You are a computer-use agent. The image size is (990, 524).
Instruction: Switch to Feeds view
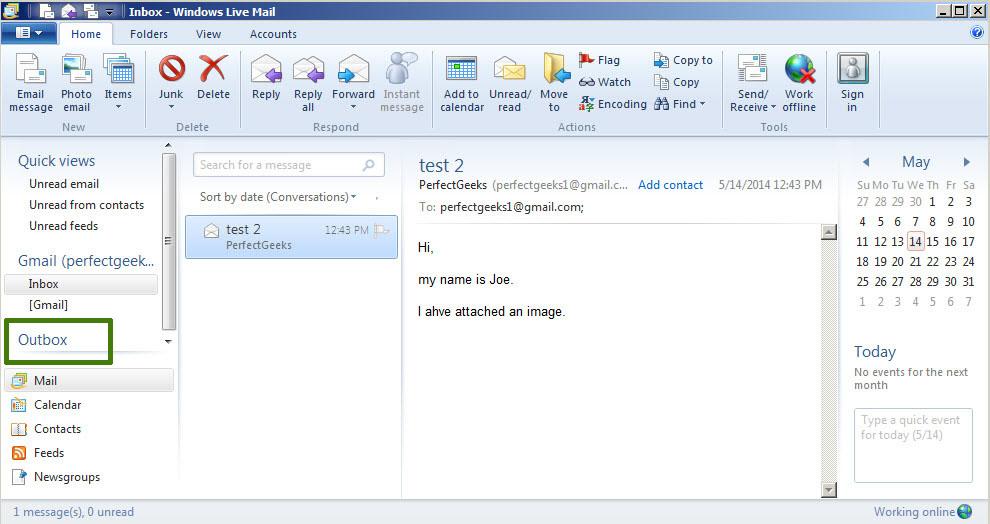pos(38,453)
